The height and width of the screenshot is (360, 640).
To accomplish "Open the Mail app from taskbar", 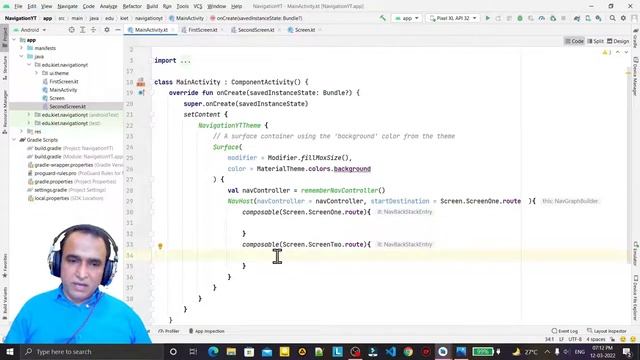I will [267, 351].
